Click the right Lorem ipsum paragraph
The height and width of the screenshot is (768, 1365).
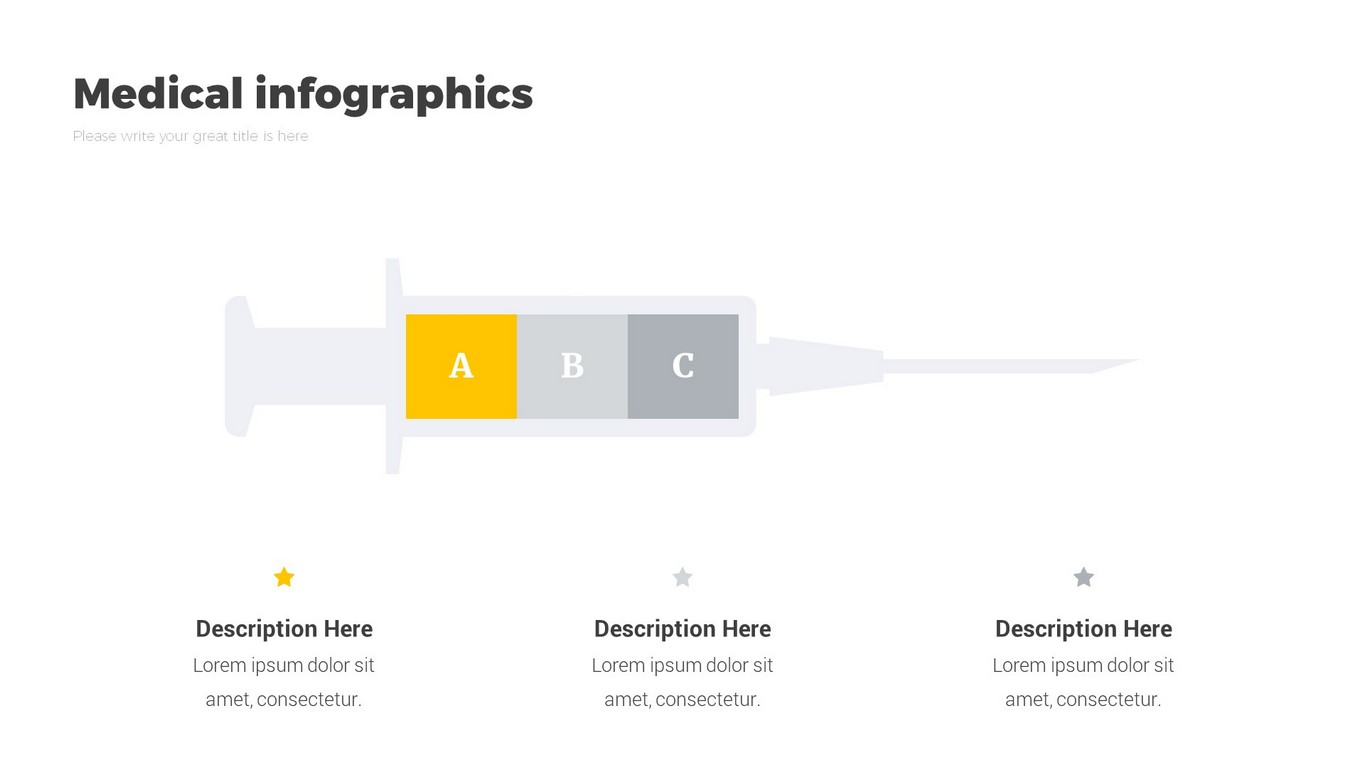1083,682
